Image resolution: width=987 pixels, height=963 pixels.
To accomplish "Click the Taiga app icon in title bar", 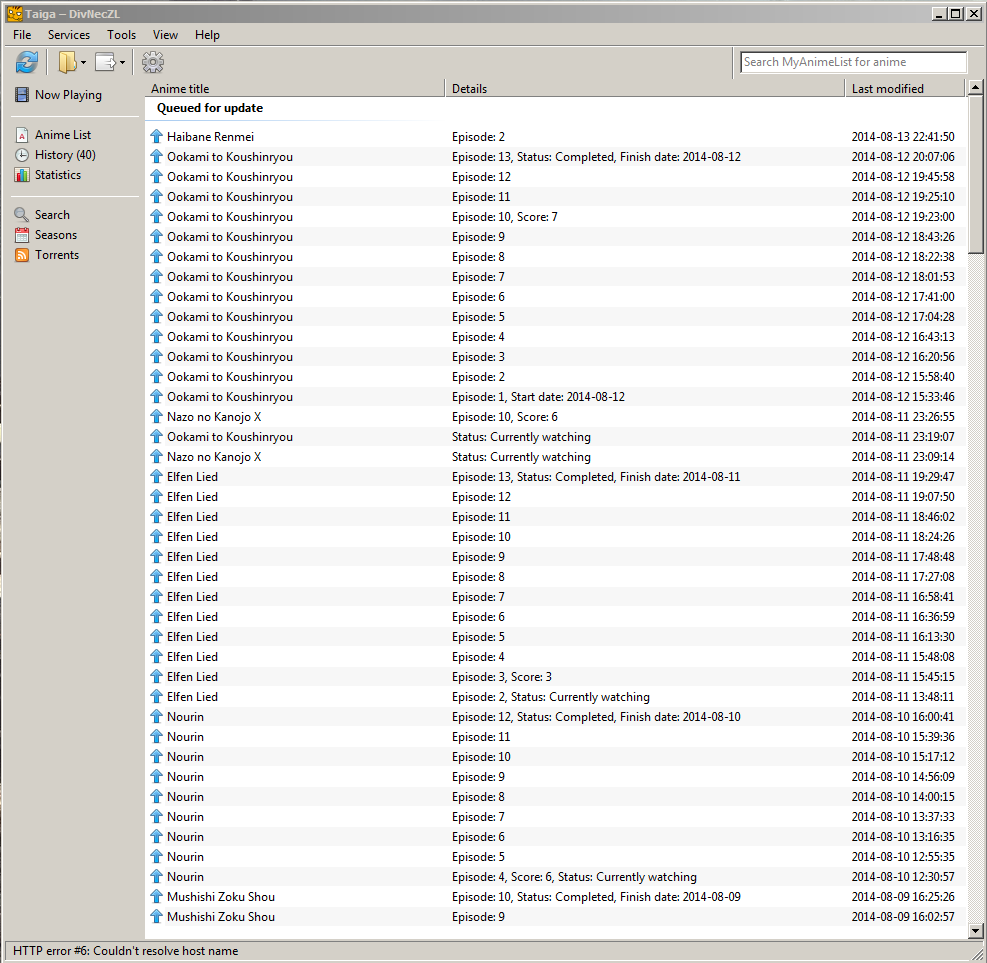I will pos(14,13).
